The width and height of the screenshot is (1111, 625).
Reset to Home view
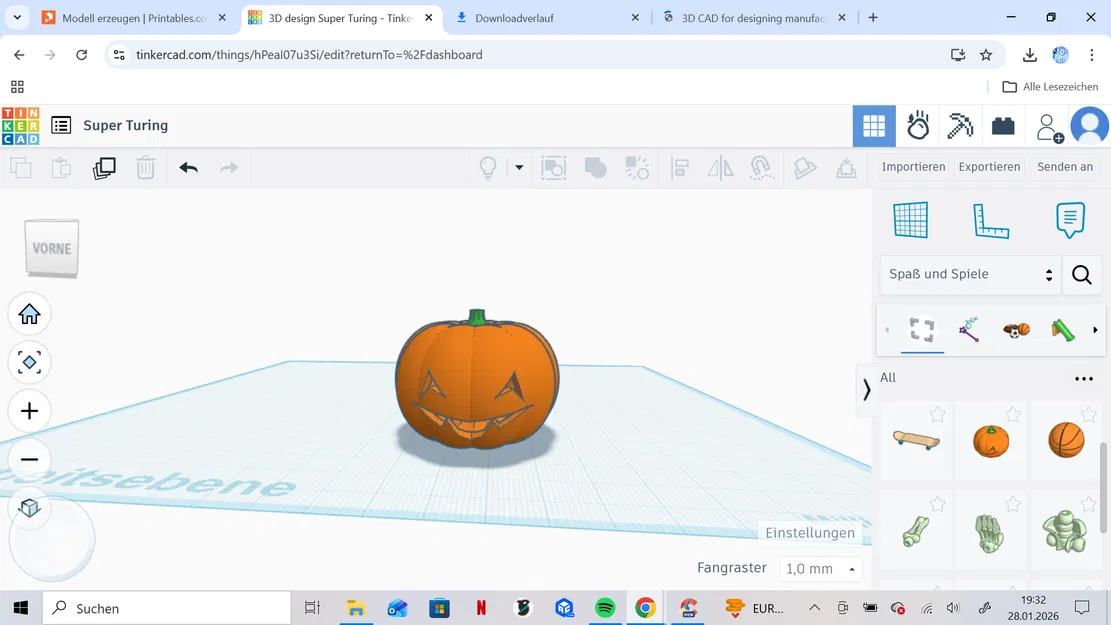coord(29,314)
